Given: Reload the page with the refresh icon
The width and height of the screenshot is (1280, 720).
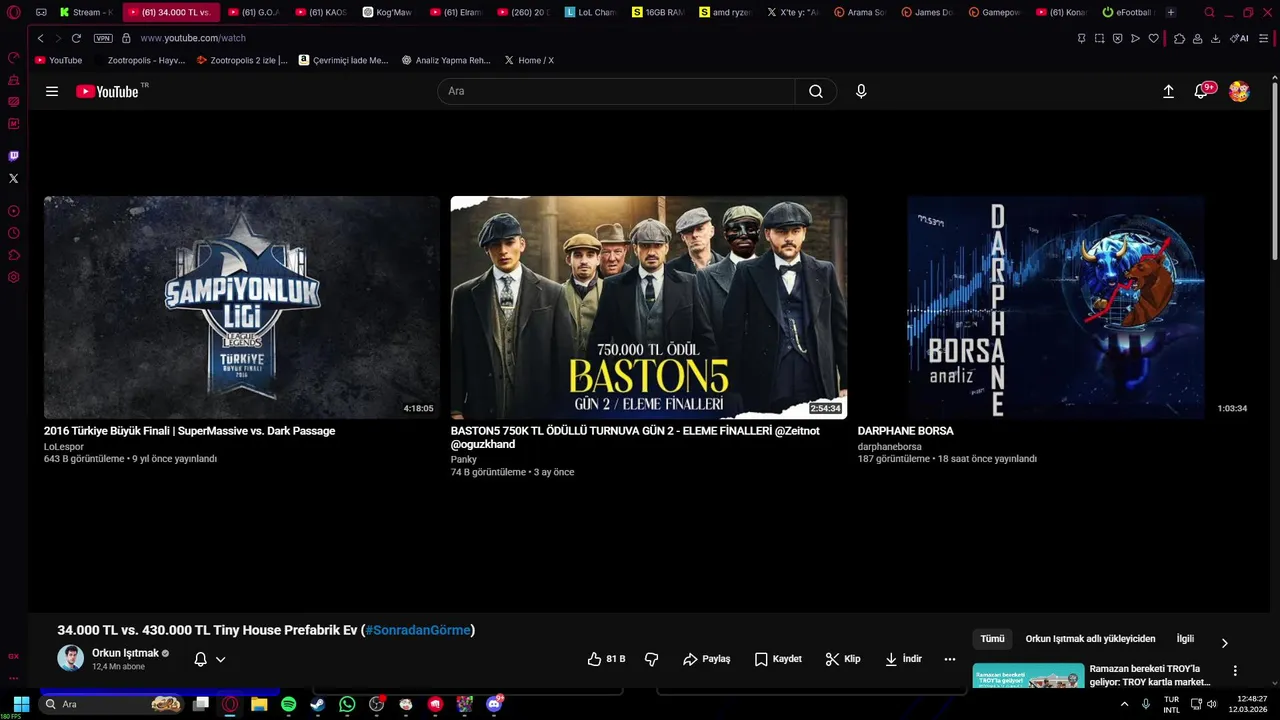Looking at the screenshot, I should (76, 38).
